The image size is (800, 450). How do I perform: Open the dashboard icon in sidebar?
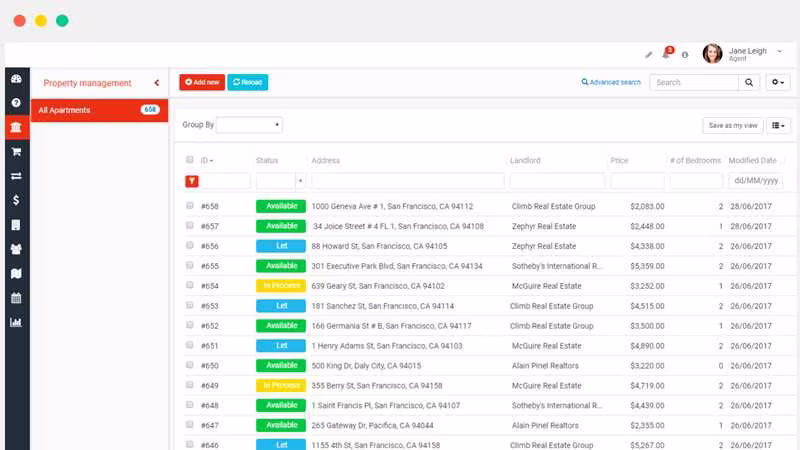tap(16, 79)
